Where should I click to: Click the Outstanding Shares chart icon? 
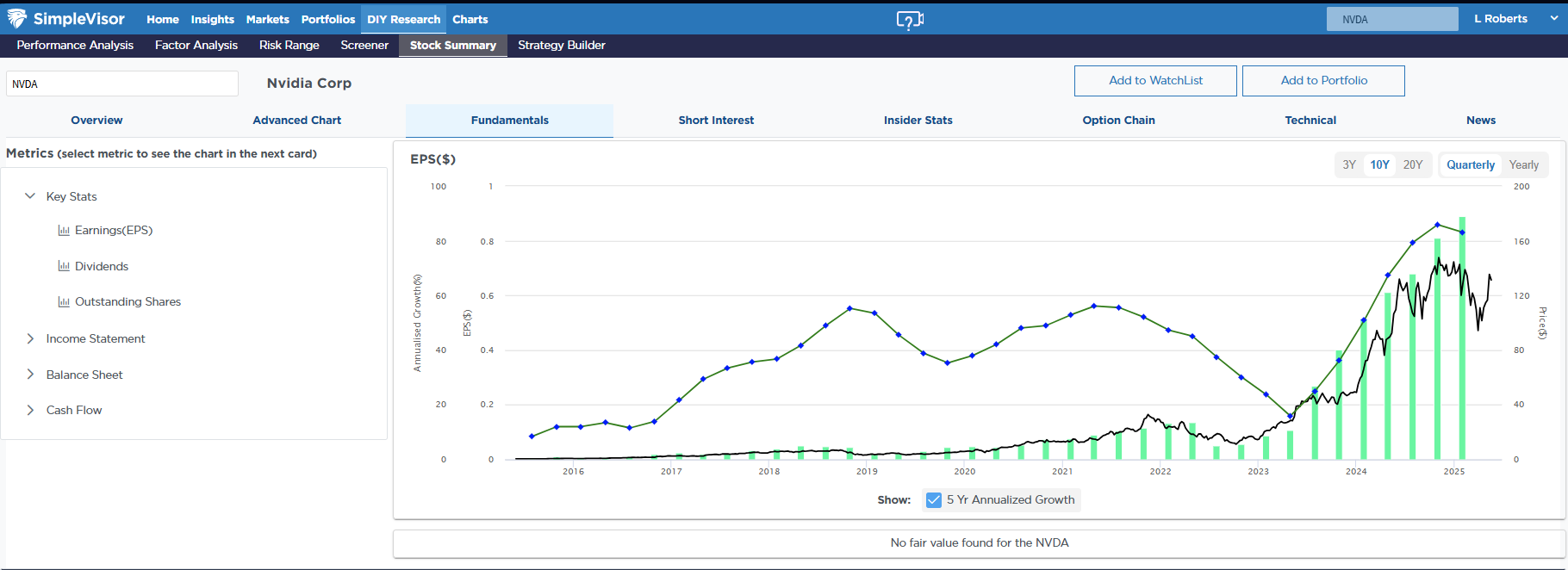(x=64, y=301)
